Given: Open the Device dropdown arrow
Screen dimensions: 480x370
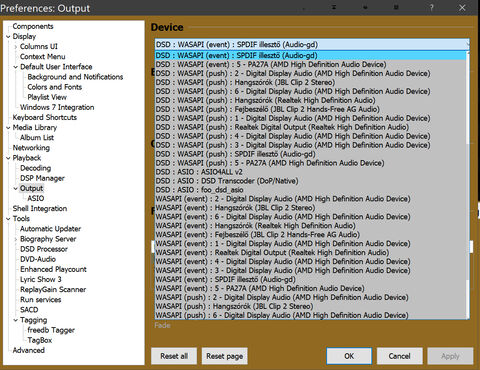Looking at the screenshot, I should 468,44.
